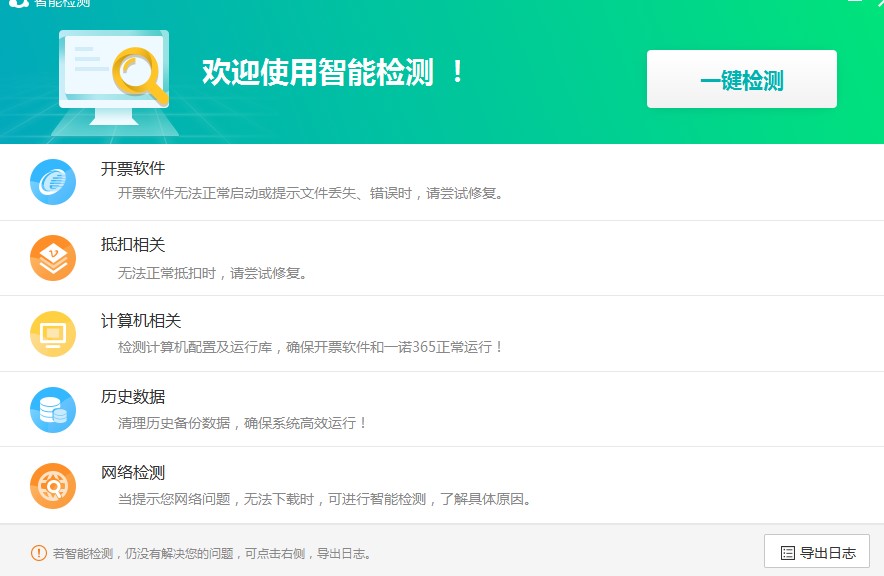
Task: Click the orange warning icon in footer
Action: coord(39,553)
